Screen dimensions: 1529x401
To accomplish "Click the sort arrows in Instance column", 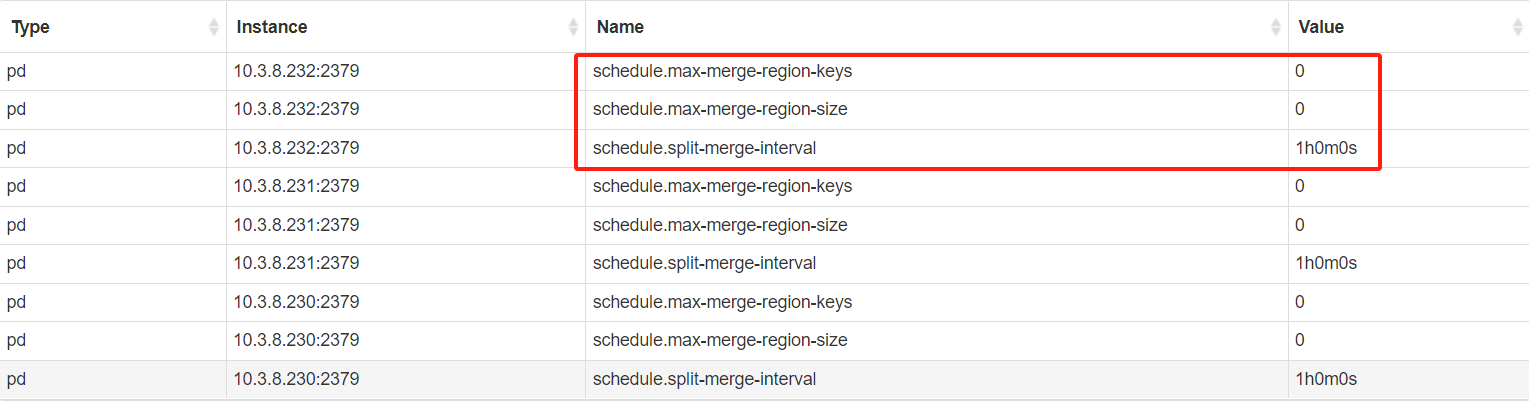I will 573,28.
